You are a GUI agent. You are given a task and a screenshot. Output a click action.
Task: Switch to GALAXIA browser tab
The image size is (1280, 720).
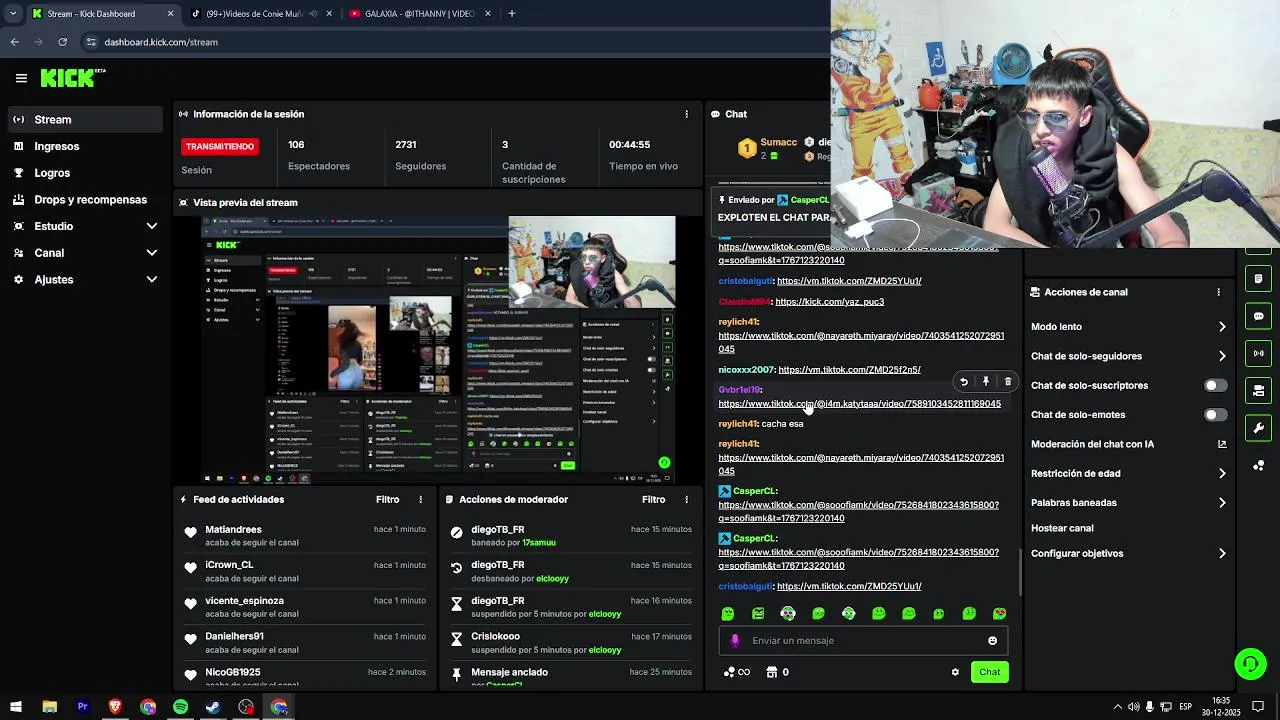pos(419,14)
